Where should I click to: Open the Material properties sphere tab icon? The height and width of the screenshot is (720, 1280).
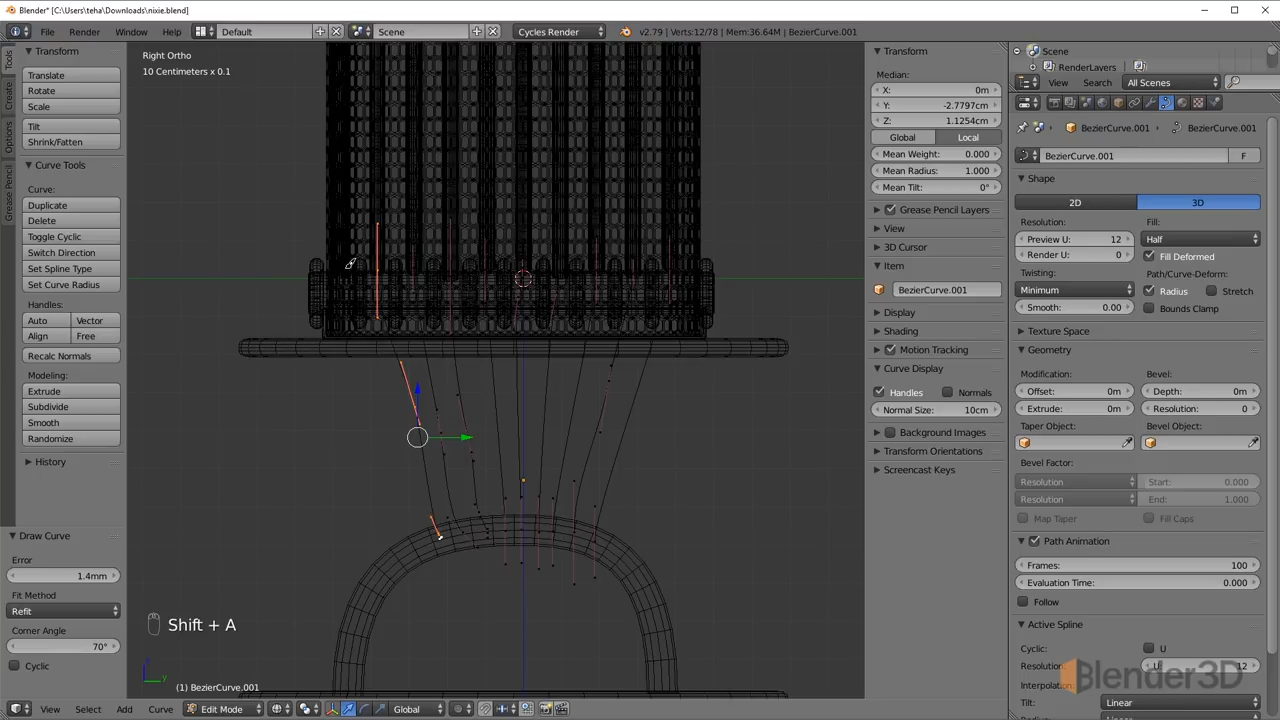click(1182, 102)
